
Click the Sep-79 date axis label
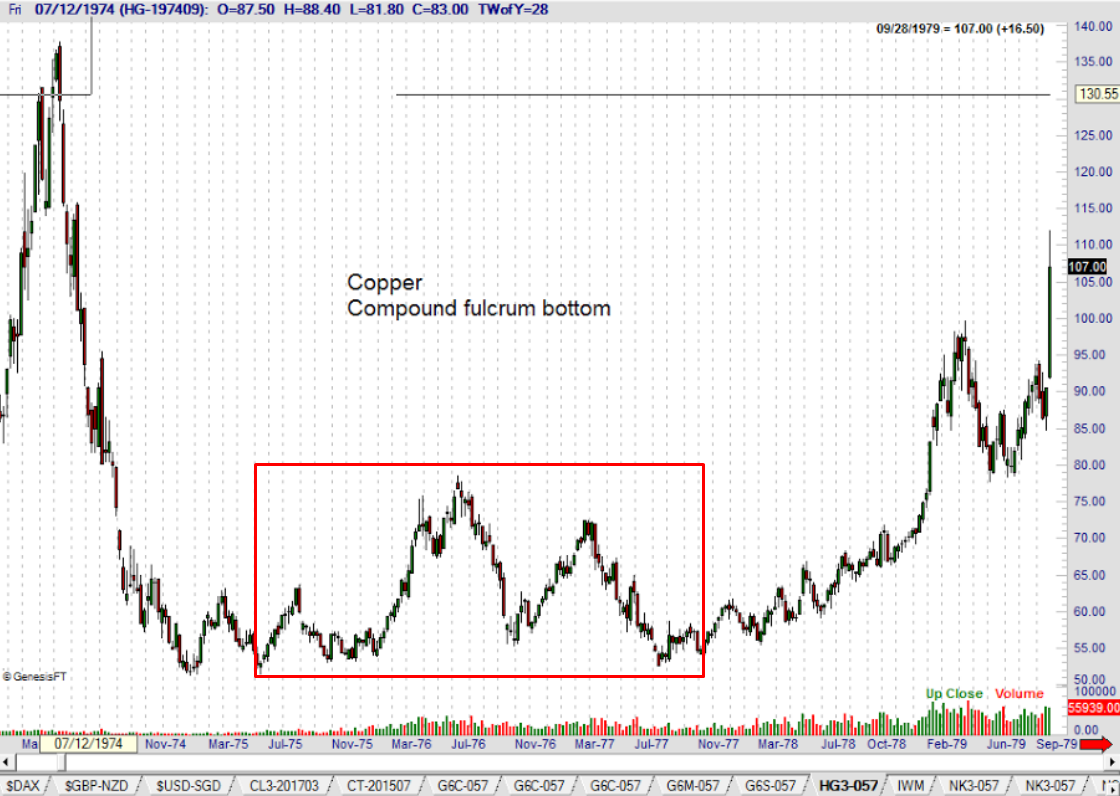click(1057, 744)
